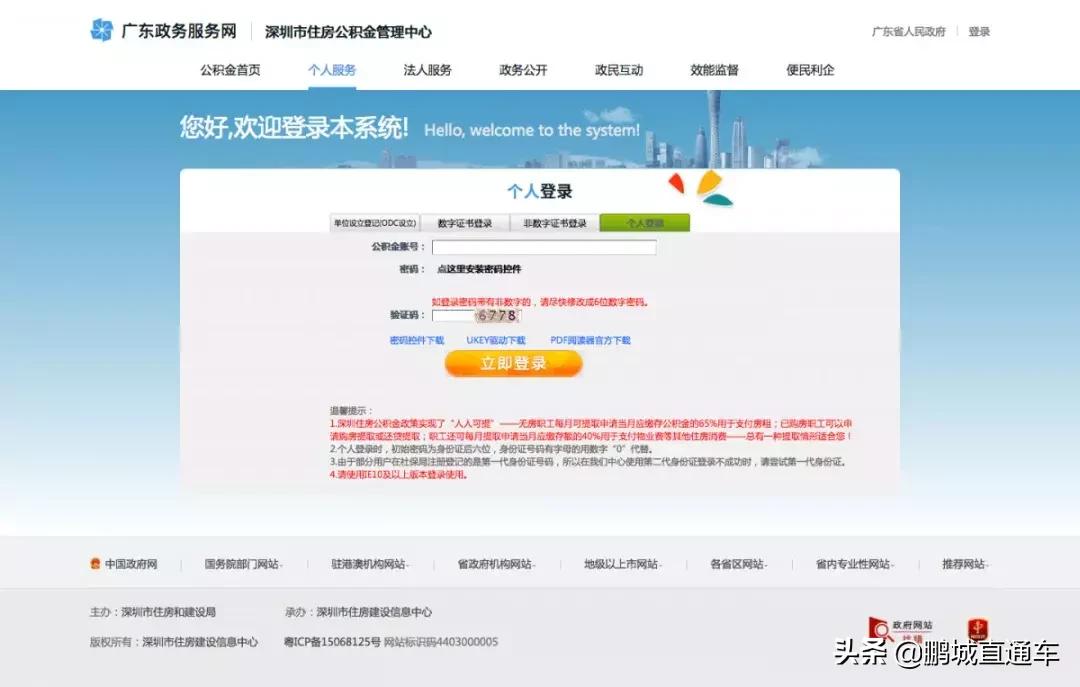
Task: Open the 推荐网站 dropdown
Action: pos(961,563)
